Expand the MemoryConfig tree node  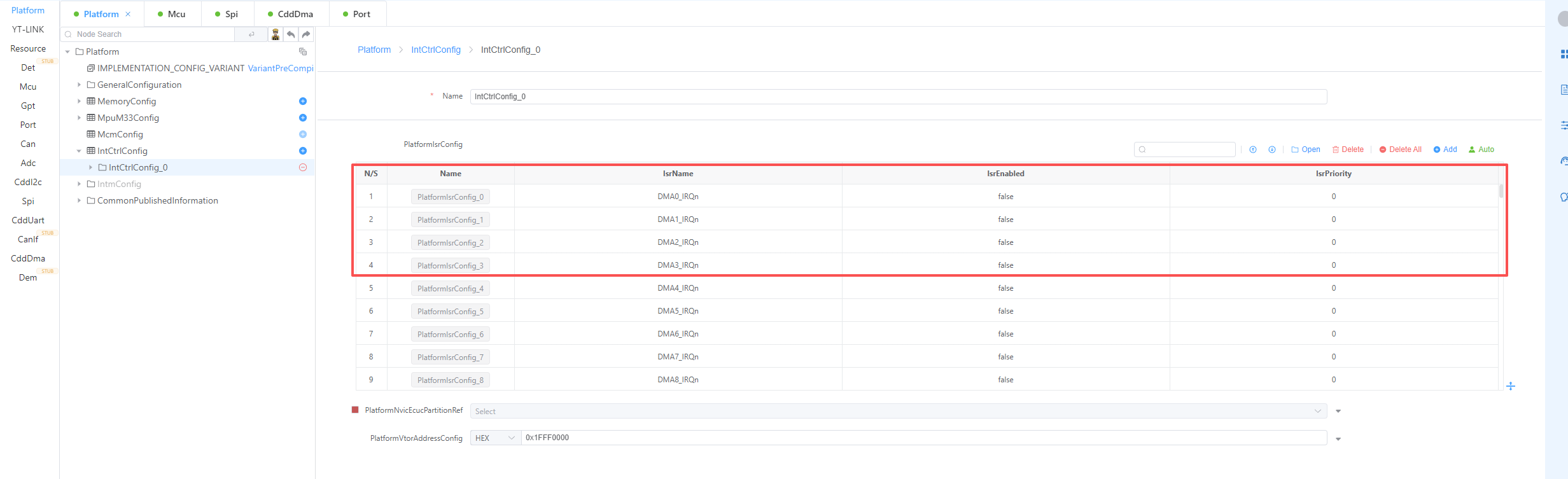coord(79,101)
